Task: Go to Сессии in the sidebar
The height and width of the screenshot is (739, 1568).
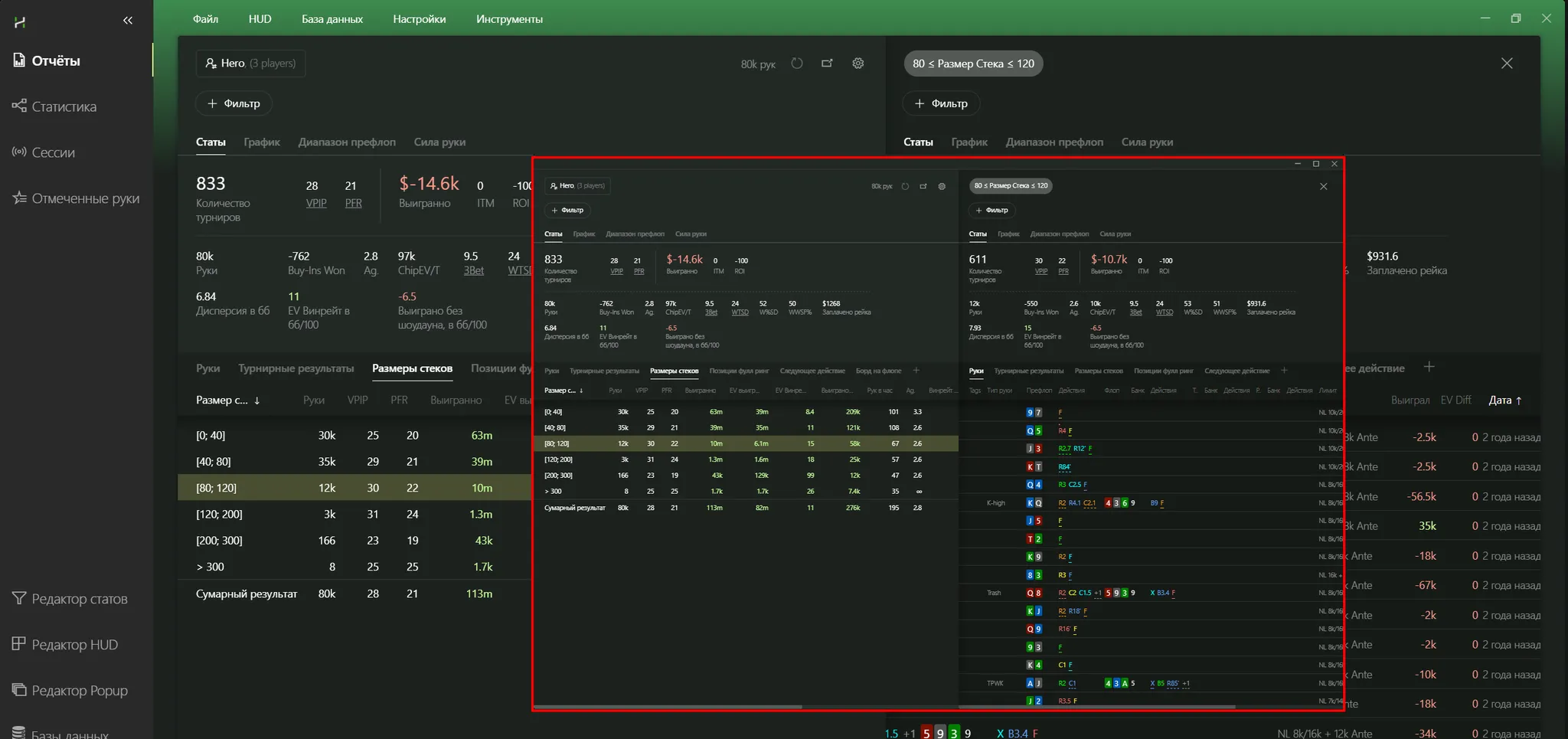Action: click(53, 152)
